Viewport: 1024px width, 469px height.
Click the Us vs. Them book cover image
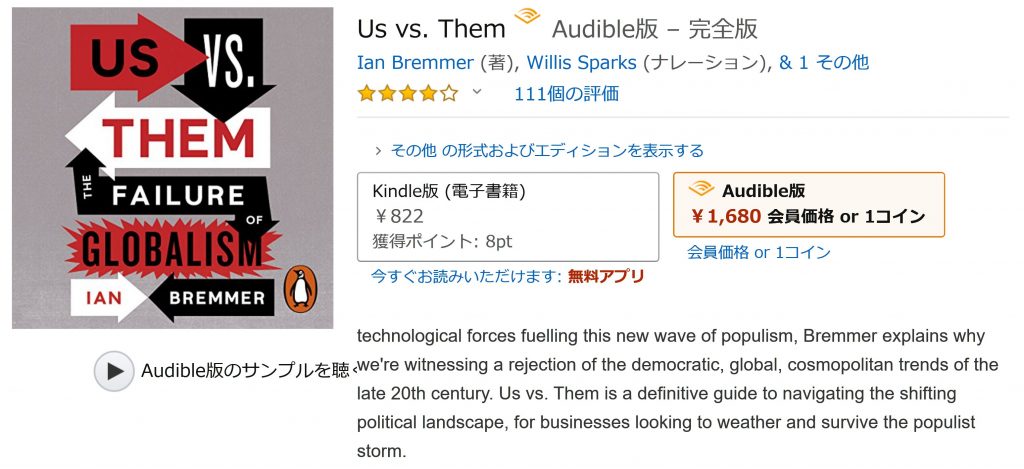[x=172, y=168]
